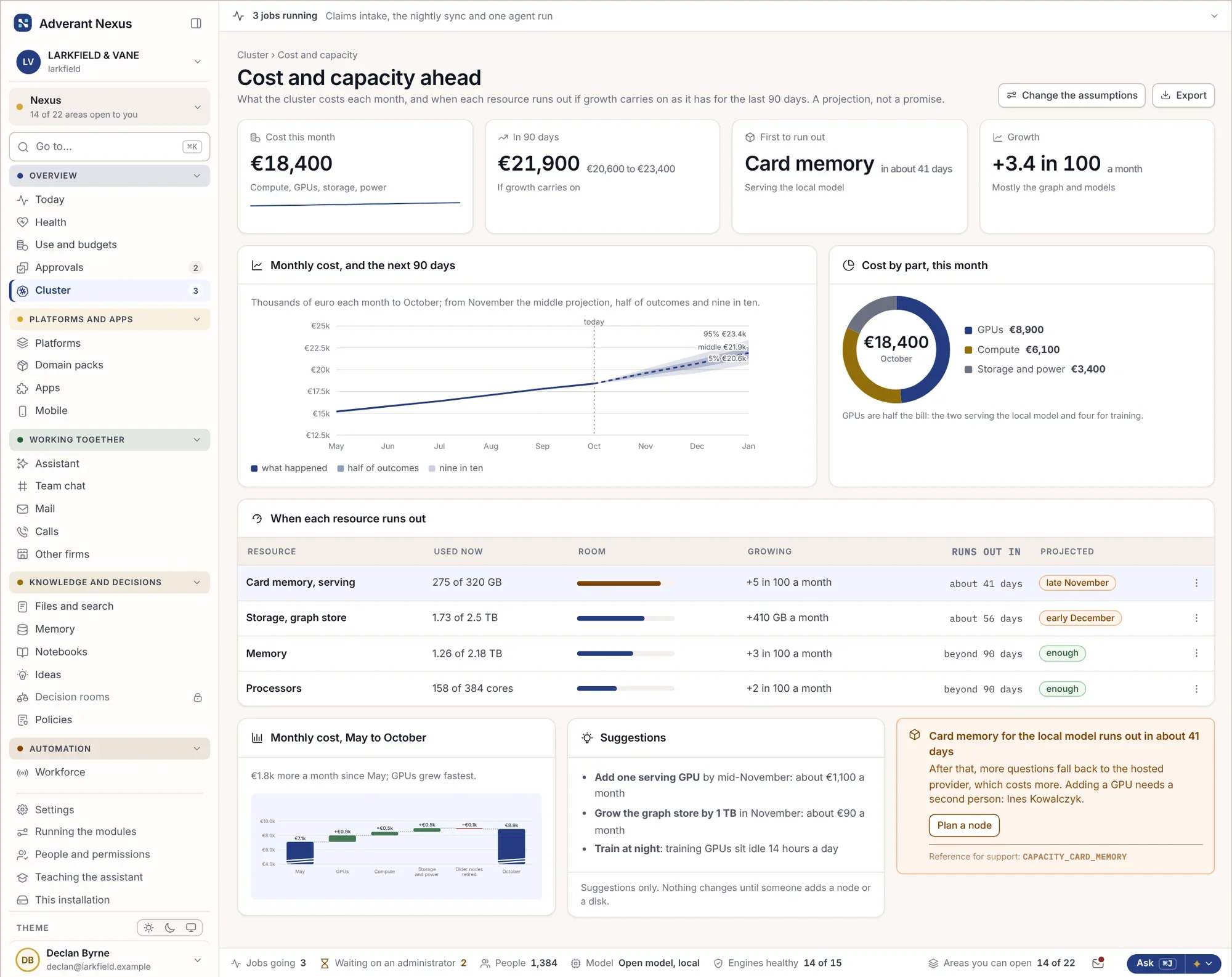1232x977 pixels.
Task: Click the waterfall cost chart thumbnail
Action: (x=396, y=846)
